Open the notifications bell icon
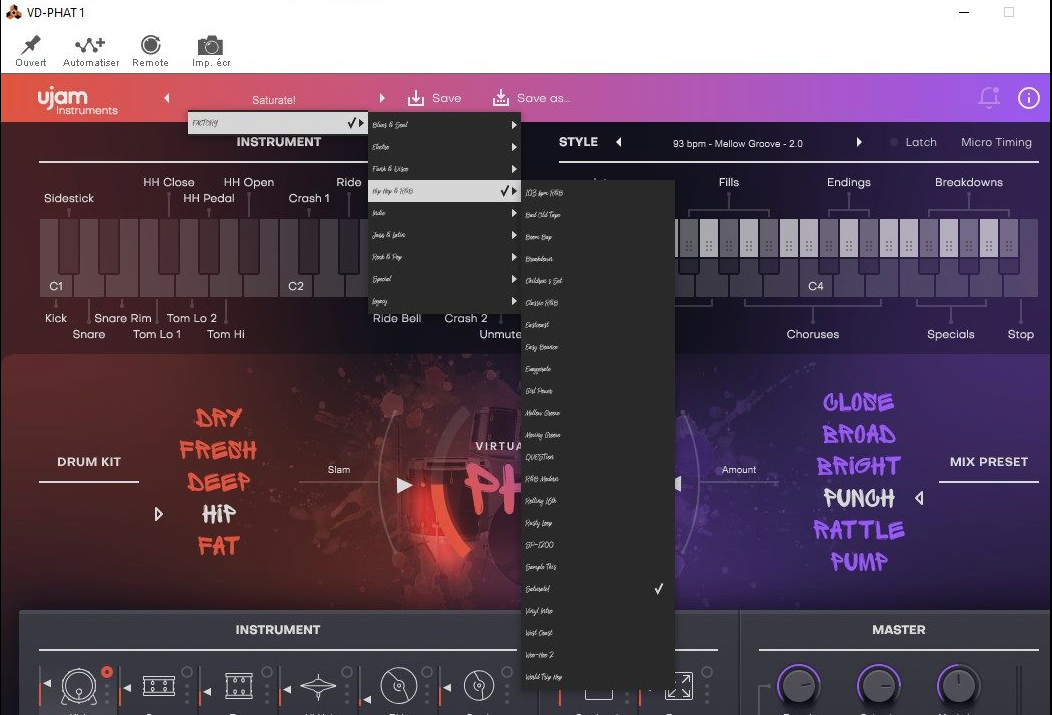1052x715 pixels. (x=989, y=98)
